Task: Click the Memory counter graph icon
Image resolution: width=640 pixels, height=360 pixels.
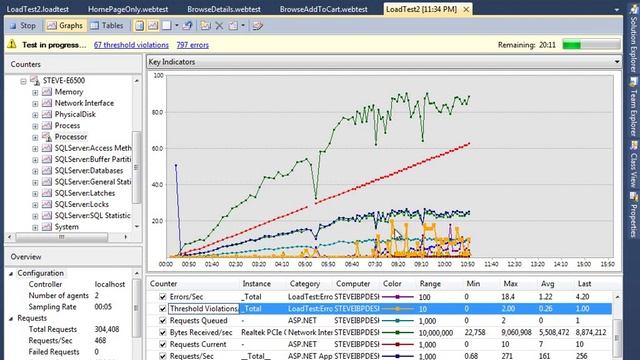Action: pyautogui.click(x=47, y=92)
